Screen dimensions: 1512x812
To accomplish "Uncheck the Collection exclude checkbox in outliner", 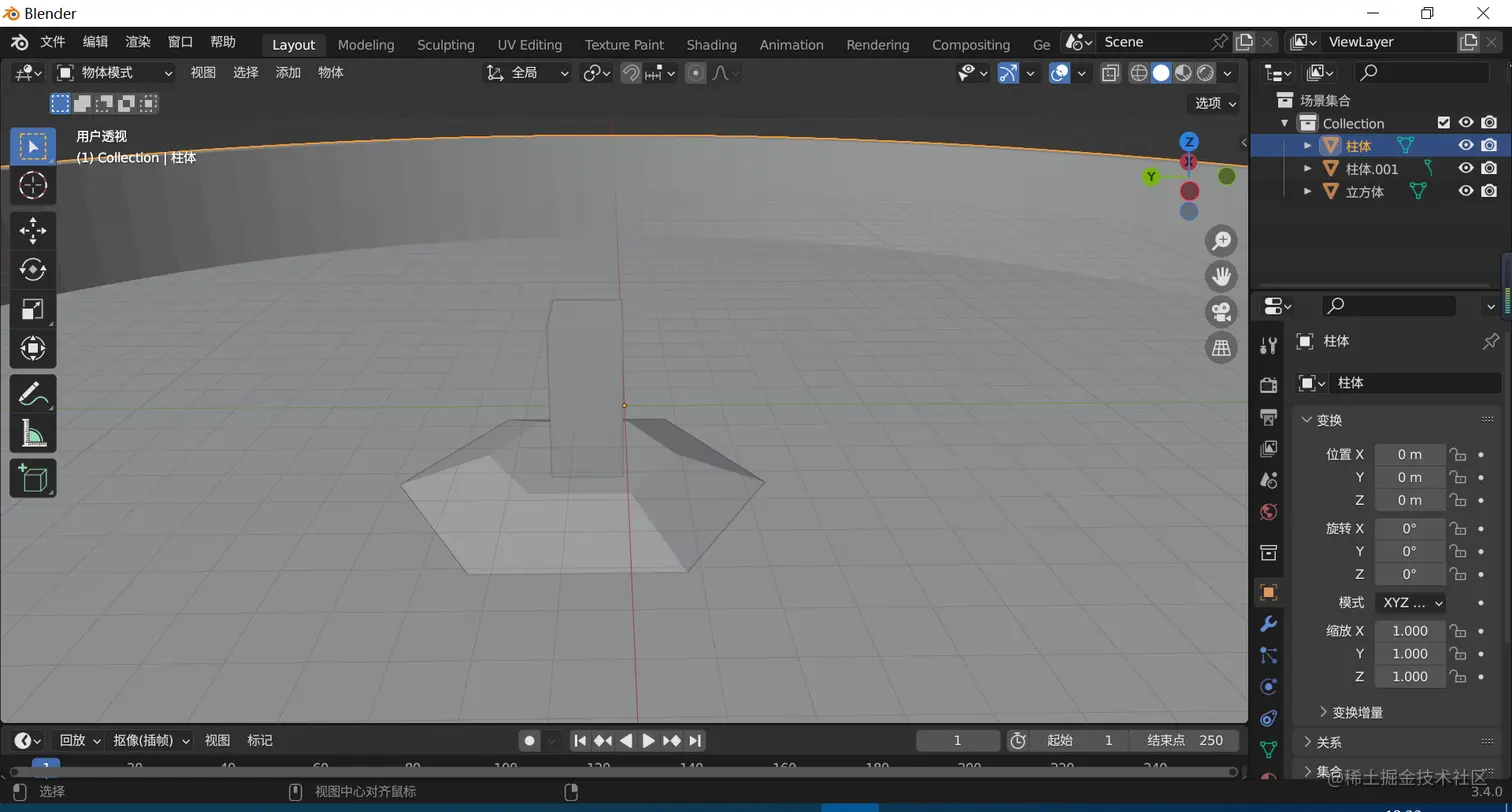I will click(1443, 123).
